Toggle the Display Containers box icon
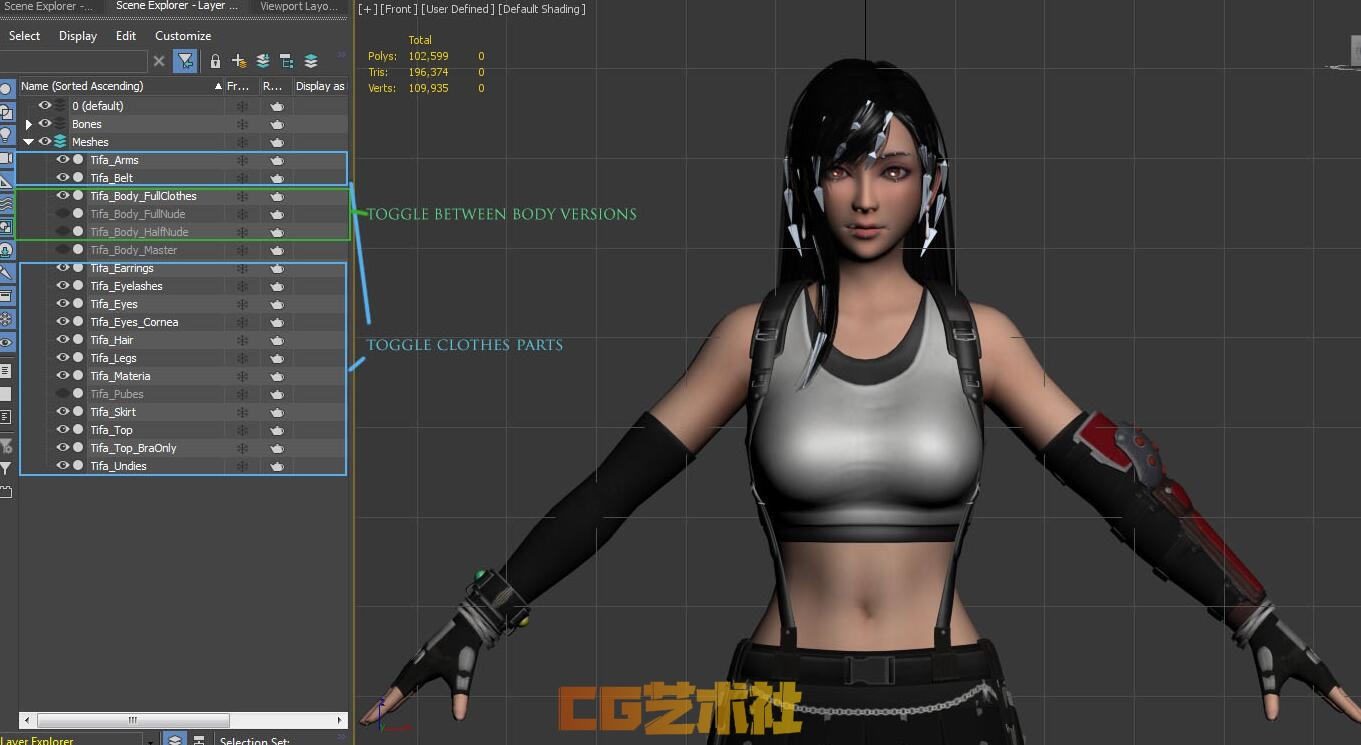 tap(6, 296)
